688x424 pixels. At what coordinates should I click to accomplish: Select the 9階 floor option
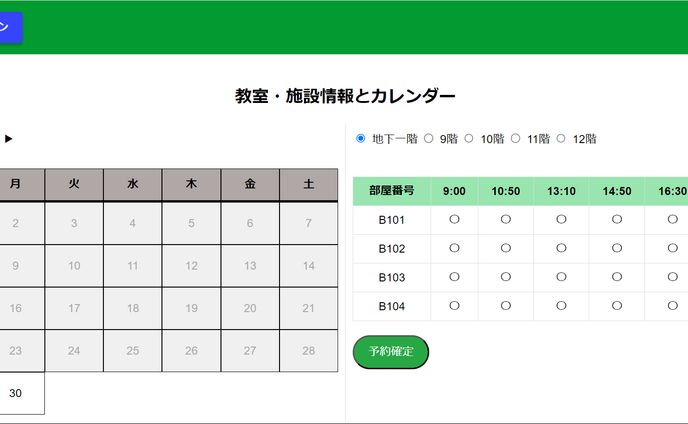coord(428,138)
